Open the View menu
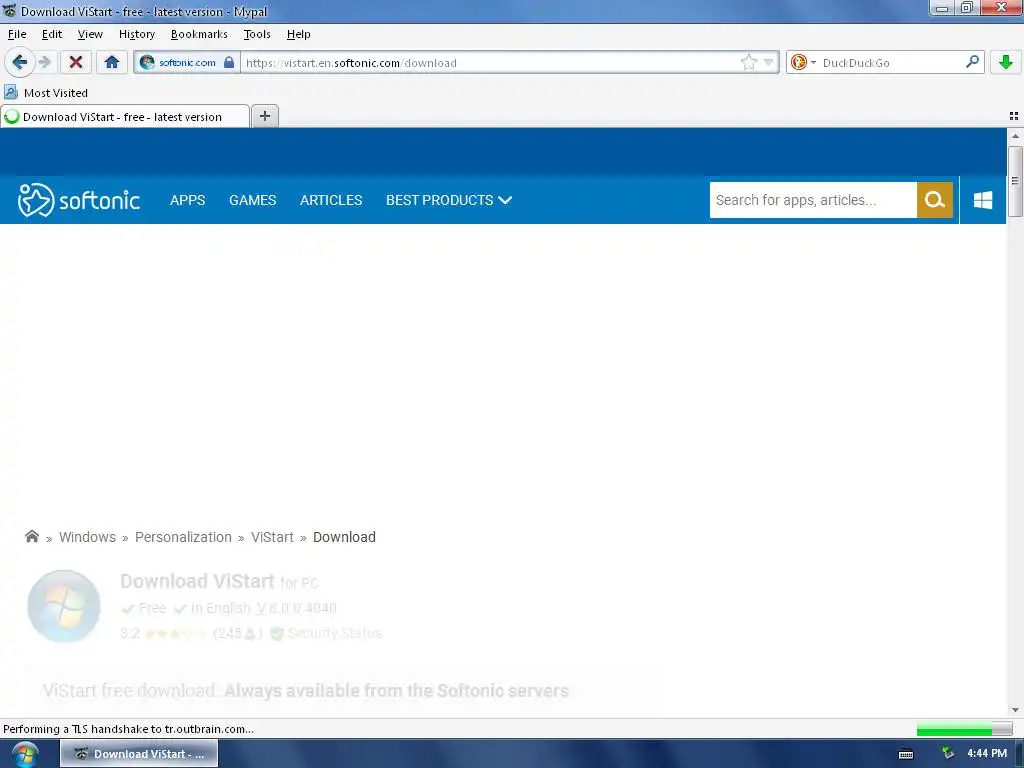Image resolution: width=1024 pixels, height=768 pixels. (90, 34)
